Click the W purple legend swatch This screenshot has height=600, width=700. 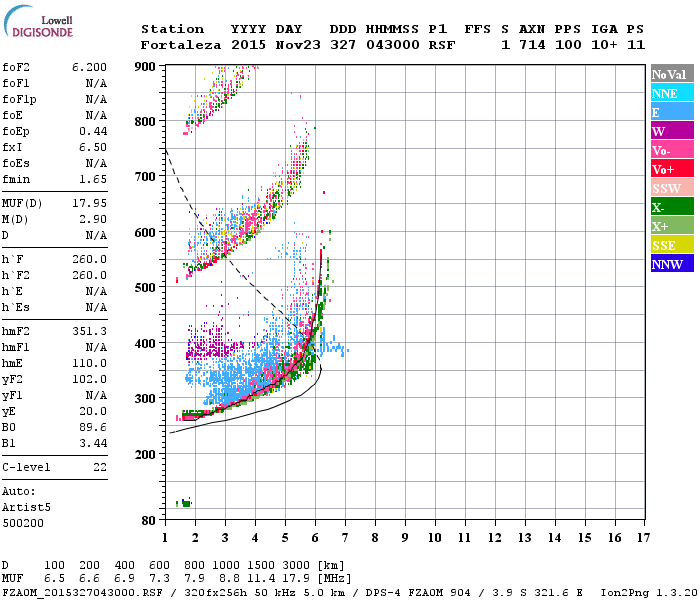point(672,131)
